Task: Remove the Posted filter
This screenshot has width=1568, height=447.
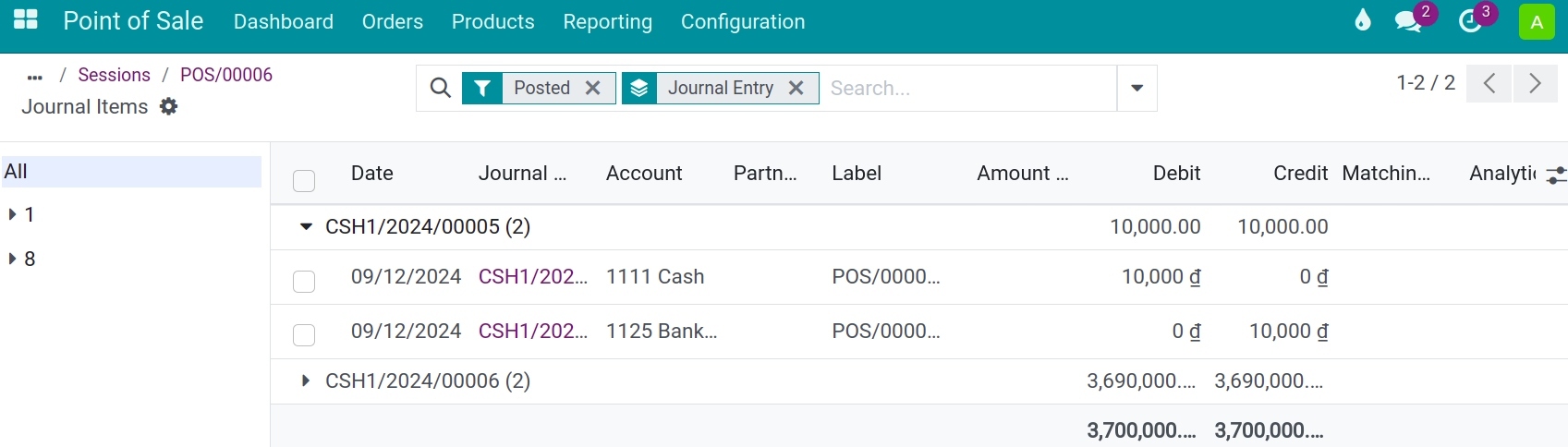Action: pos(593,88)
